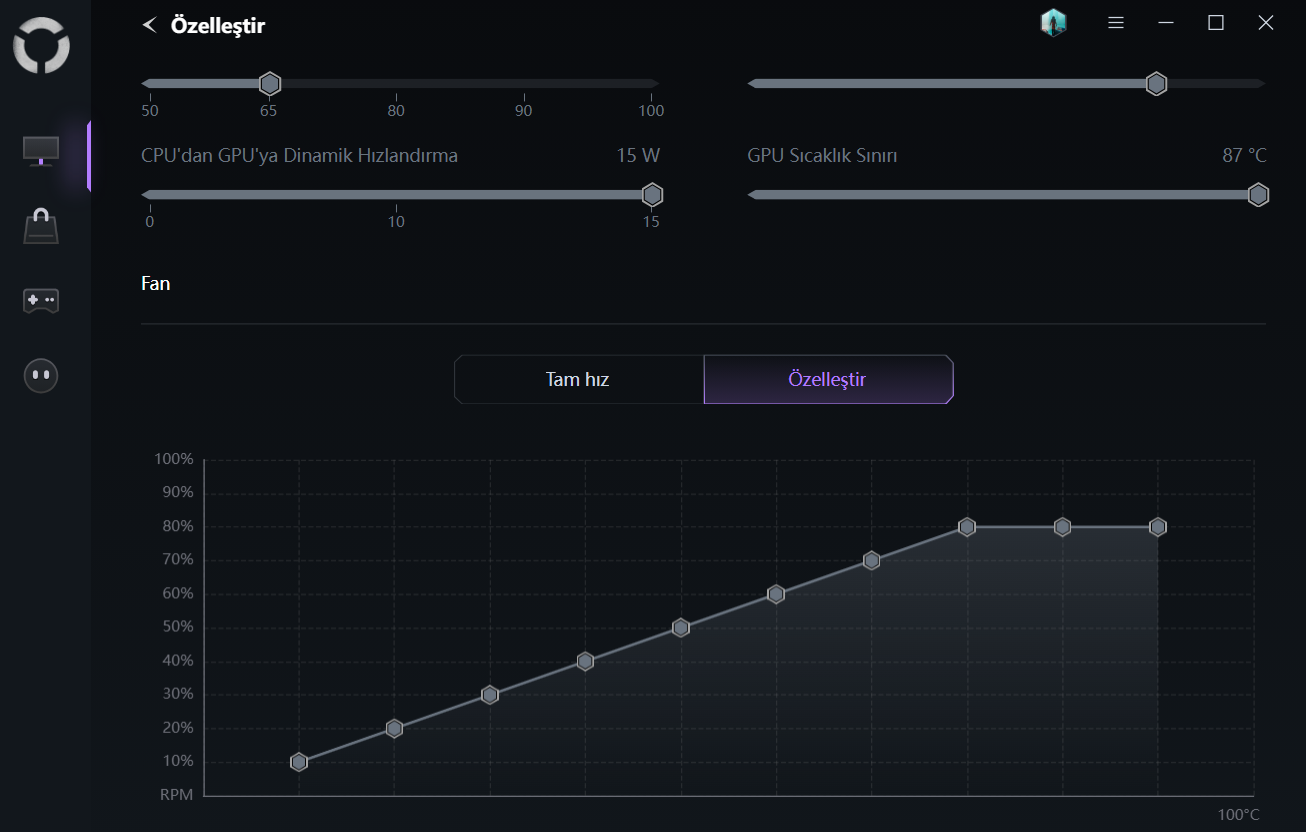The height and width of the screenshot is (832, 1306).
Task: Open the gamepad section in the sidebar
Action: point(41,300)
